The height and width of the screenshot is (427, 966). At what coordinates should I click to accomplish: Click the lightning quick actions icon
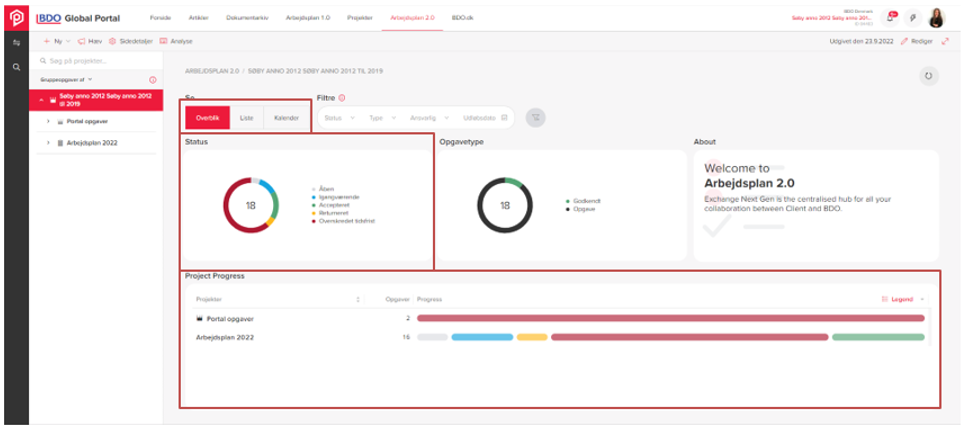[x=912, y=18]
